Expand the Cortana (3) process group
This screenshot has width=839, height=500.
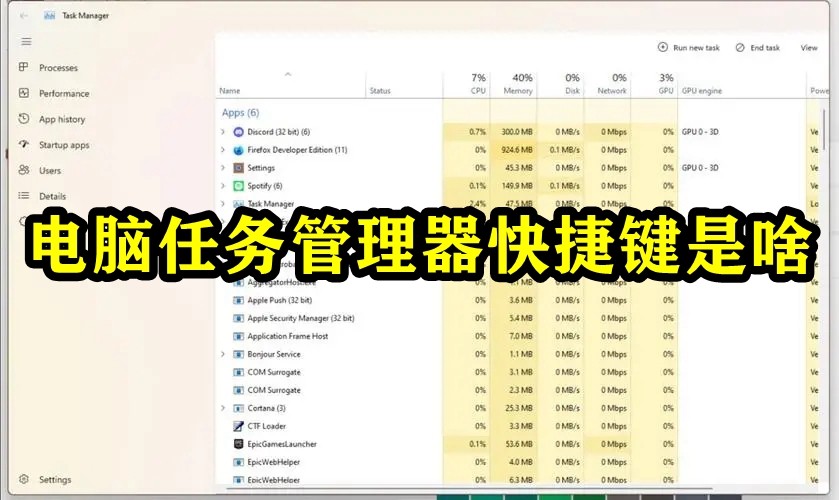tap(223, 408)
